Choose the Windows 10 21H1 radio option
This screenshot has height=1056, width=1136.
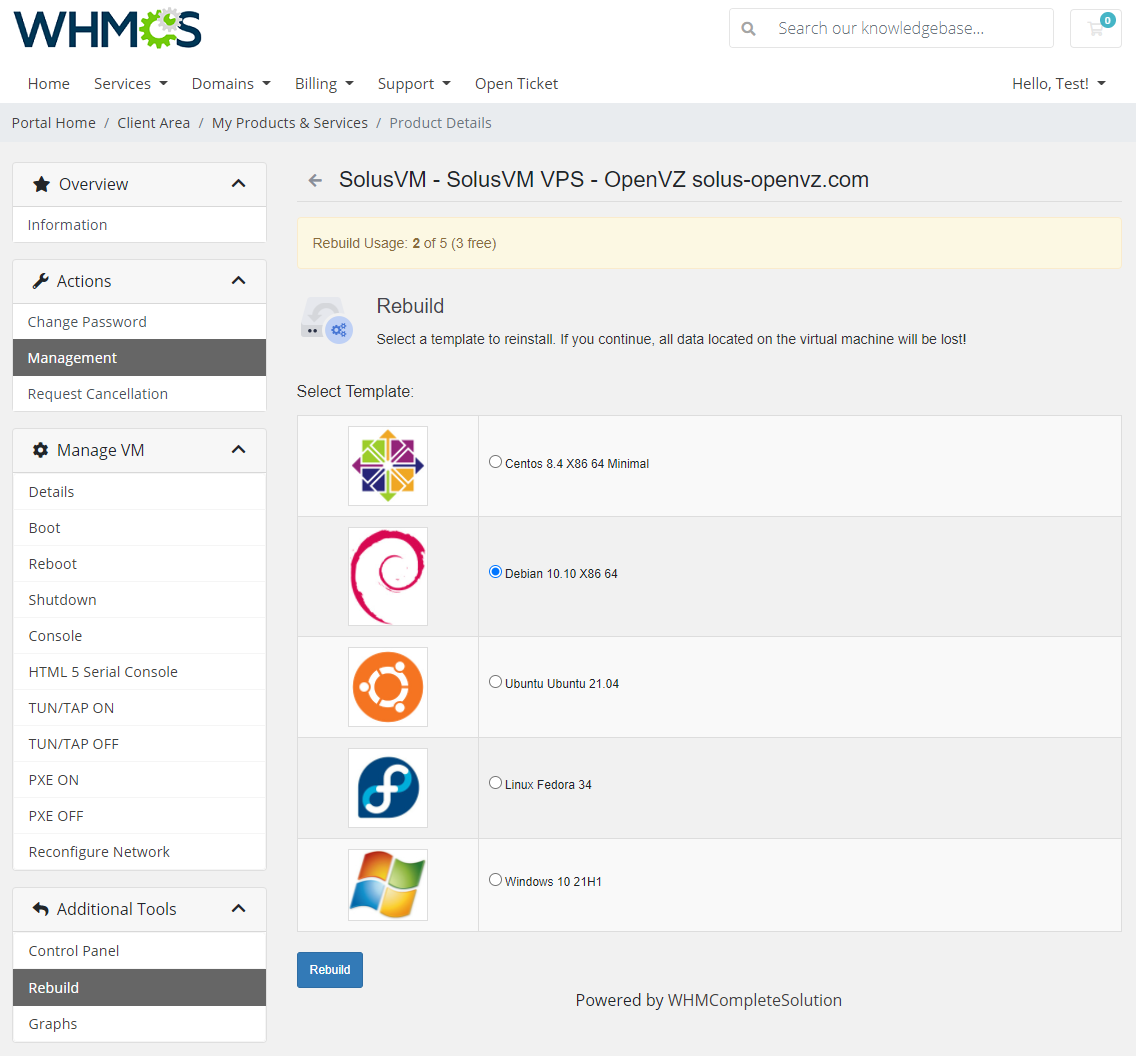tap(495, 878)
